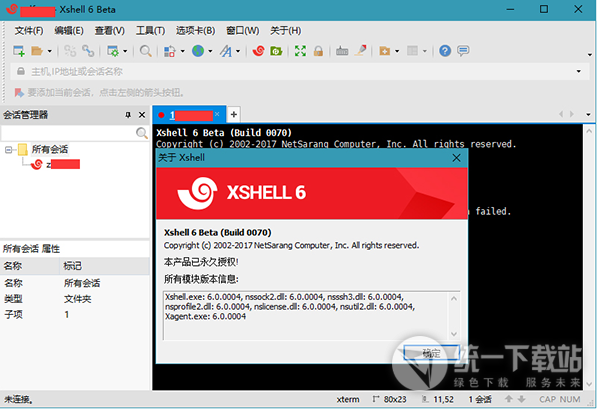Close the 关于 Xshell dialog with X
600x409 pixels.
click(x=456, y=158)
